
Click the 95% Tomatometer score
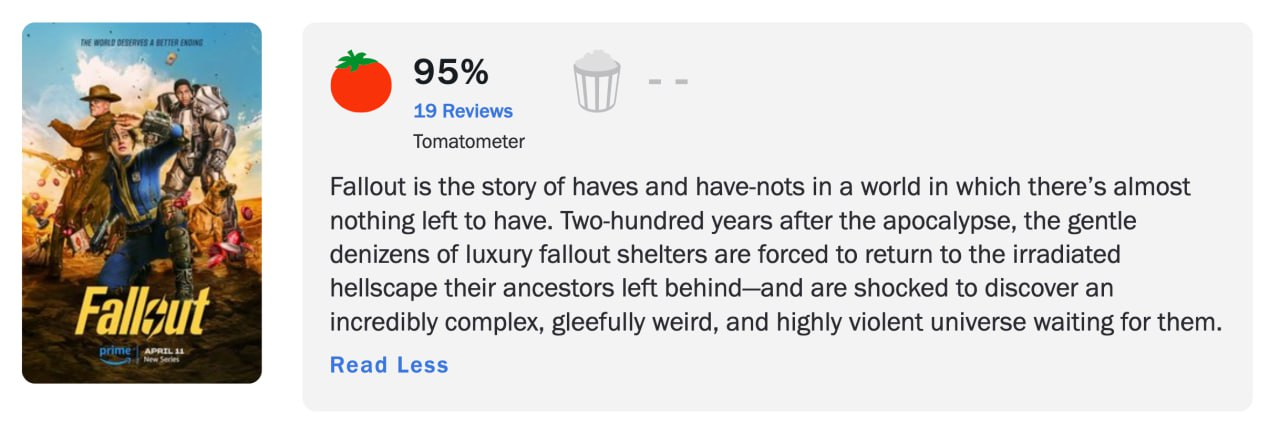[x=451, y=72]
